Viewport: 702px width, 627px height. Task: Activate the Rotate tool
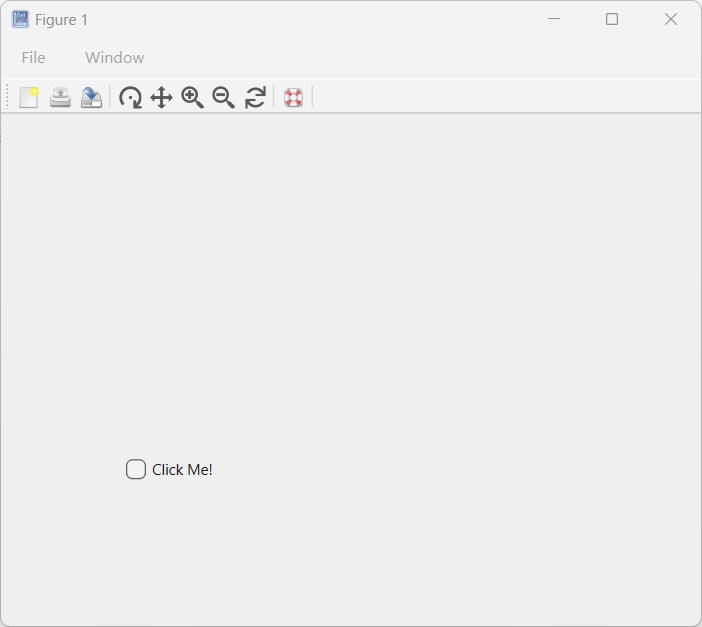click(x=130, y=97)
